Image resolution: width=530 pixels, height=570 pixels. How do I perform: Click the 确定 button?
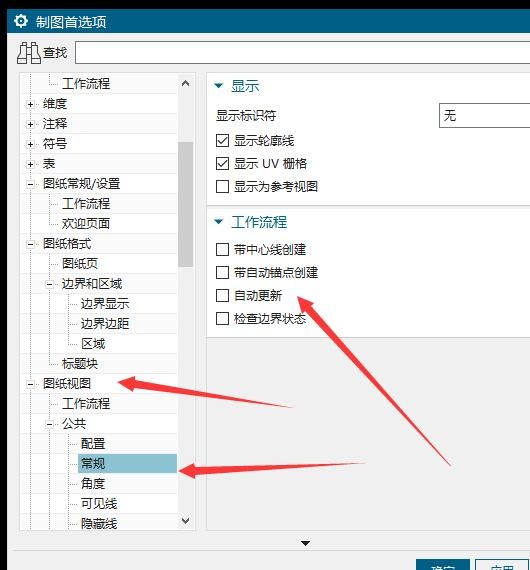coord(442,565)
